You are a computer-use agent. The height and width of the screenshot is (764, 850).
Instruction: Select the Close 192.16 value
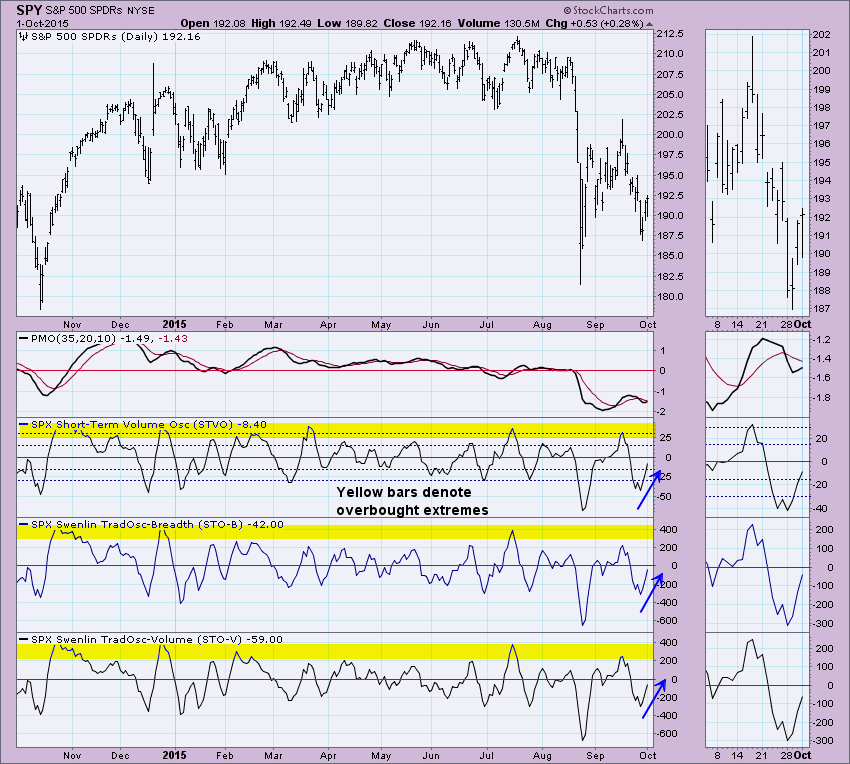tap(417, 23)
